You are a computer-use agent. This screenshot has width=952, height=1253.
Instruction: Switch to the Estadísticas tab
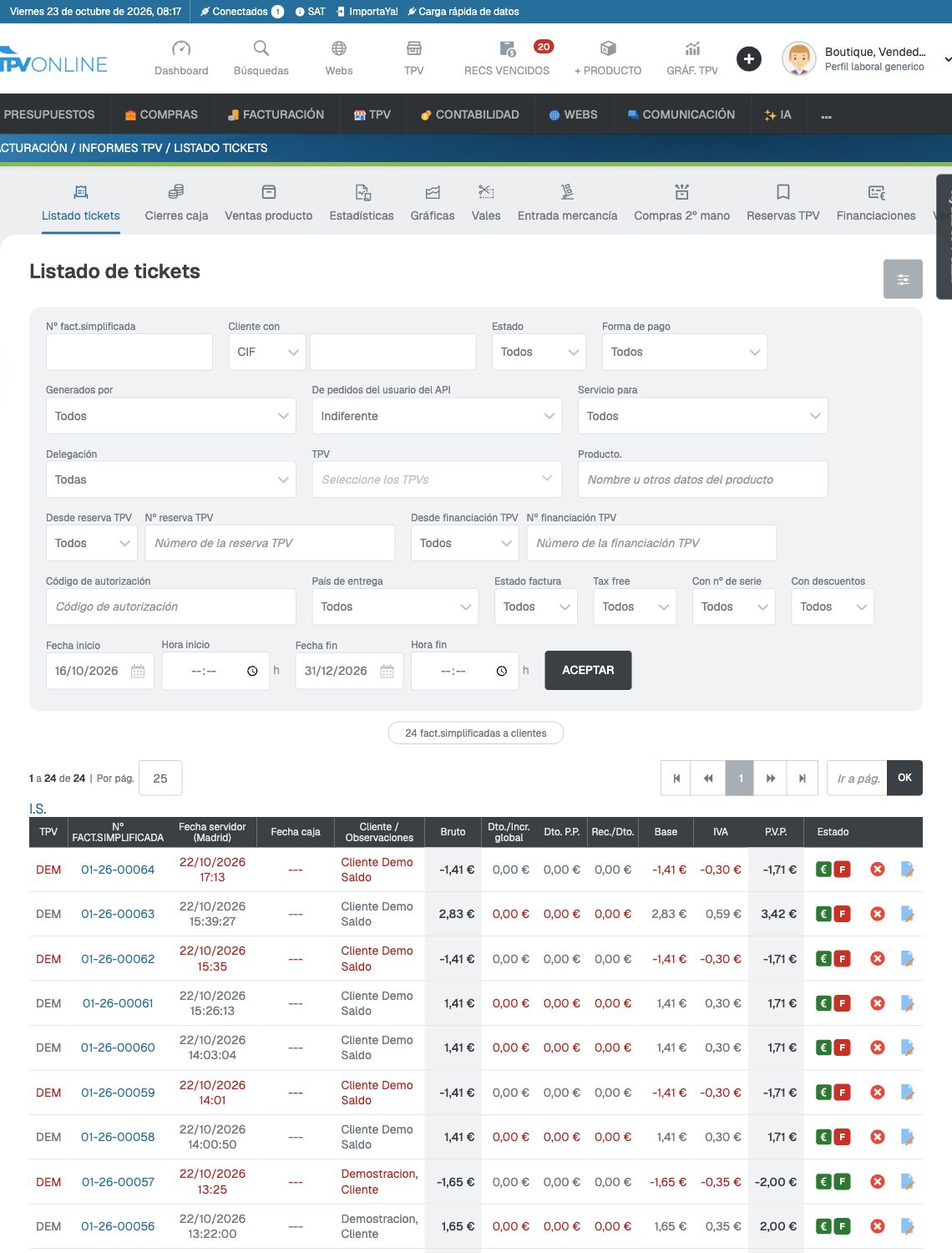362,204
